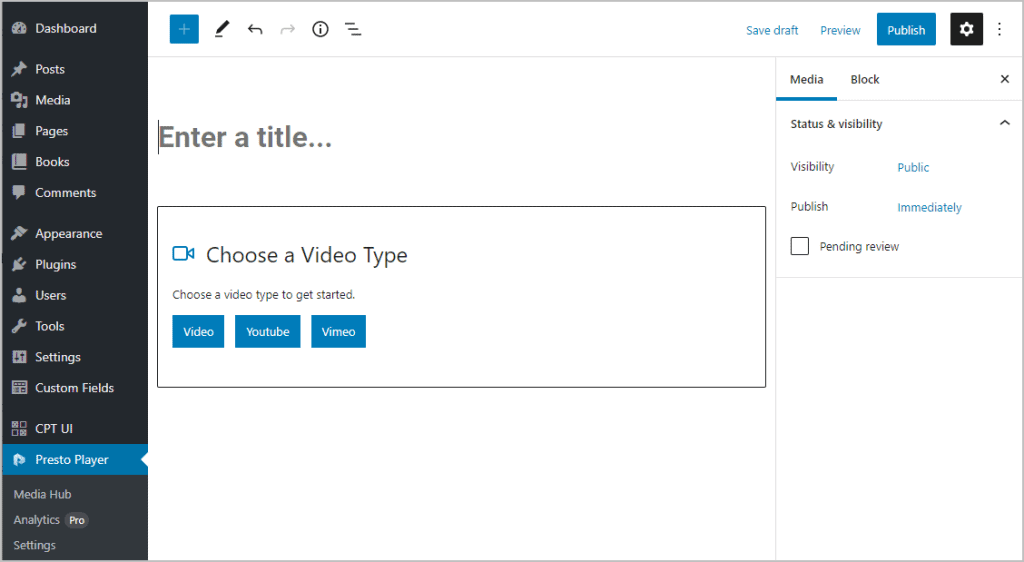Click the Save draft link
This screenshot has height=562, width=1024.
click(x=772, y=30)
